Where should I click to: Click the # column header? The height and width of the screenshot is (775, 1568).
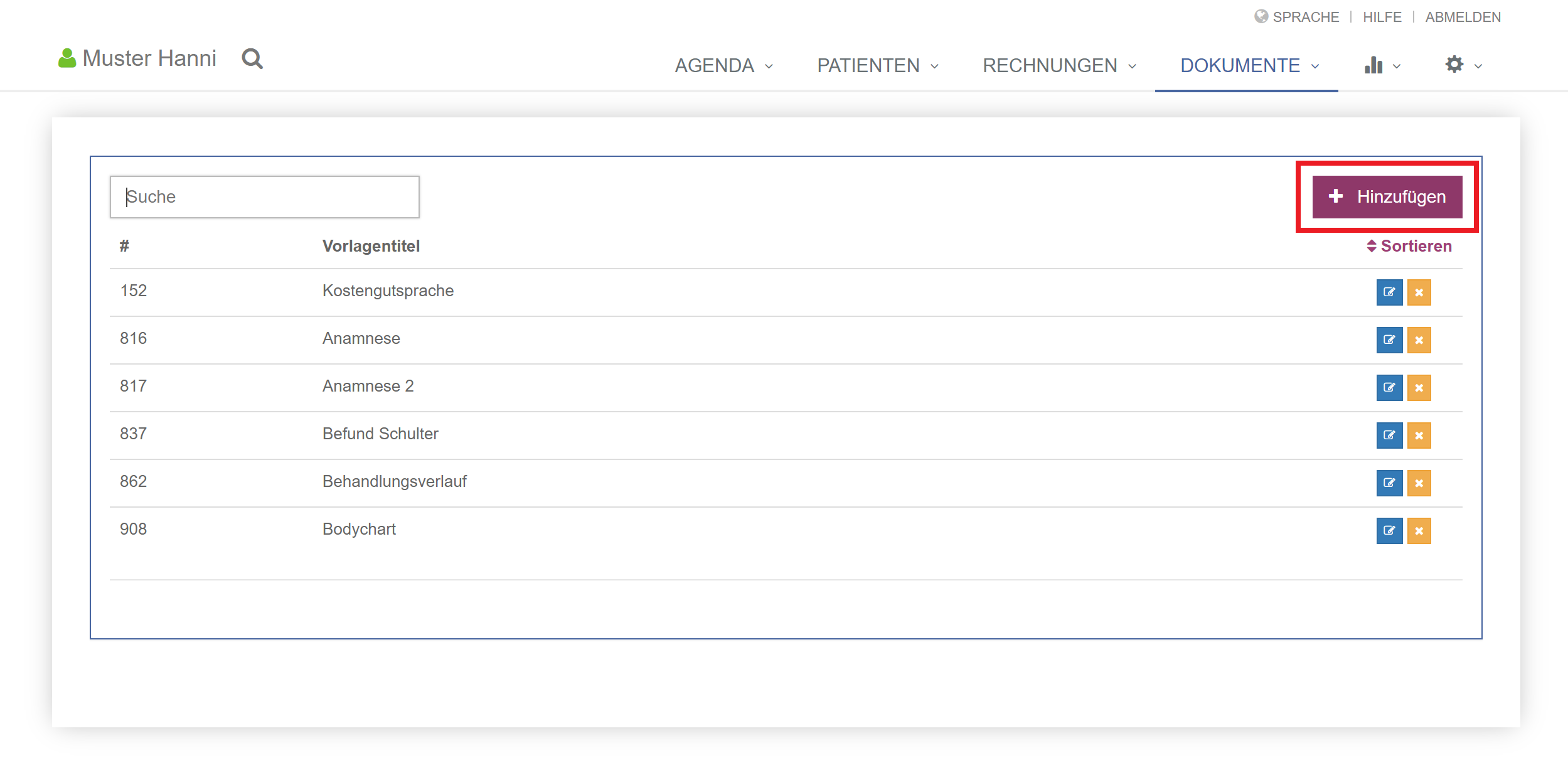[x=124, y=246]
